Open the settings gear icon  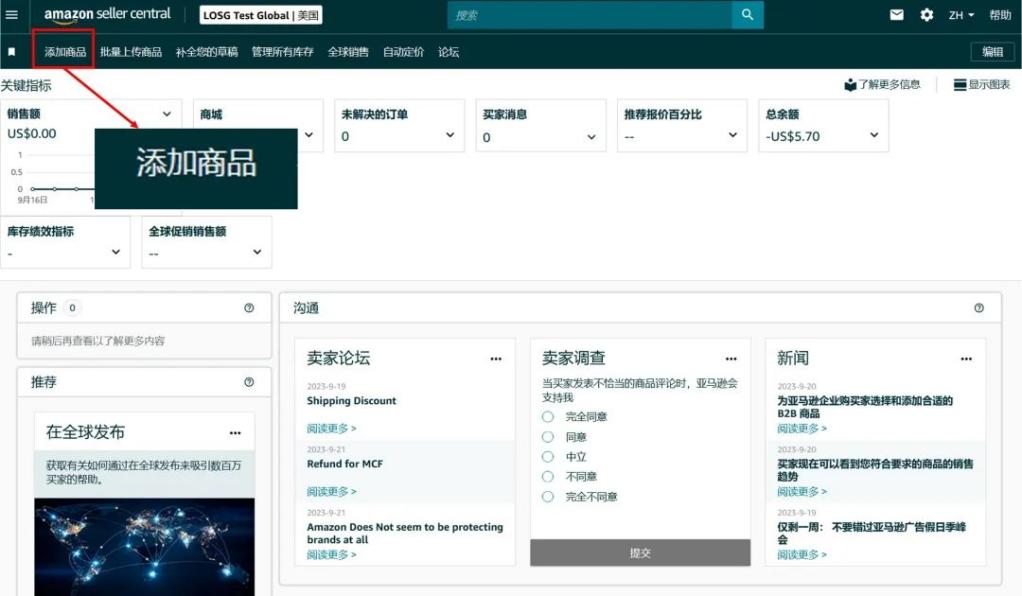[926, 15]
